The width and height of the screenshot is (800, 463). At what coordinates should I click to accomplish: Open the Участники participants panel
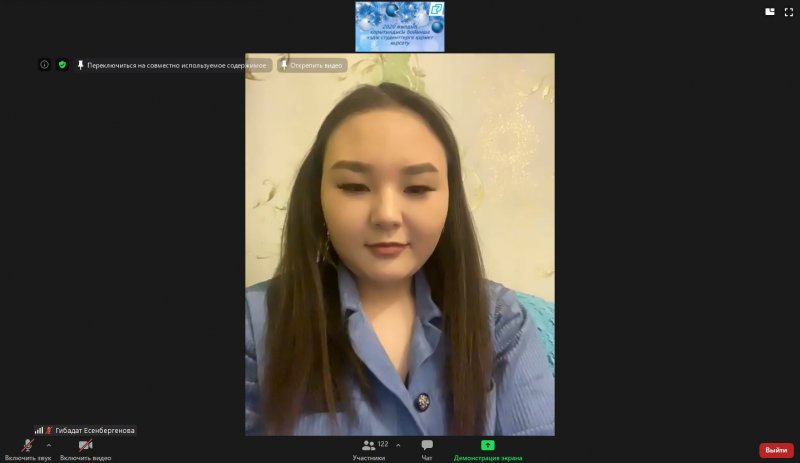point(369,450)
